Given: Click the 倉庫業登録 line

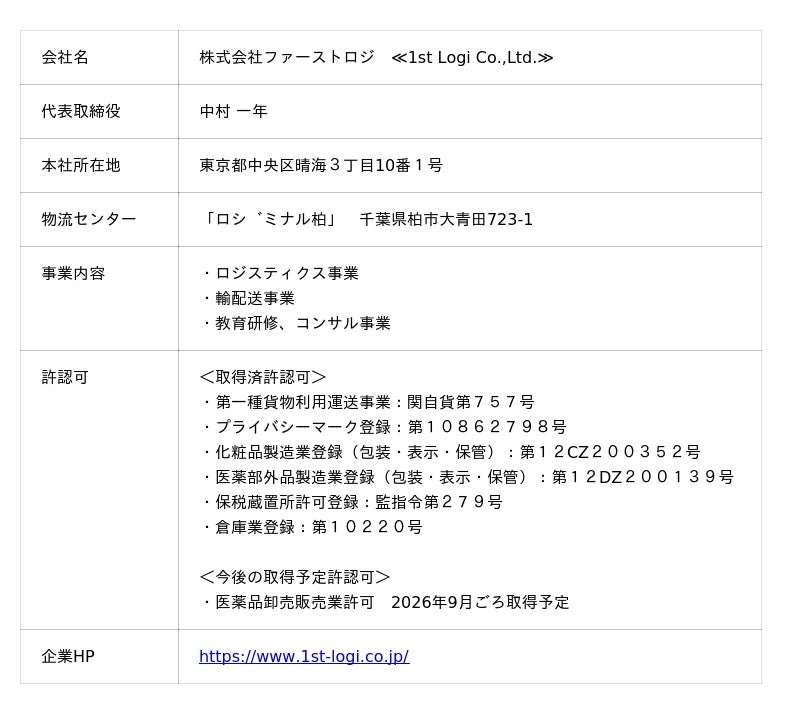Looking at the screenshot, I should (312, 527).
